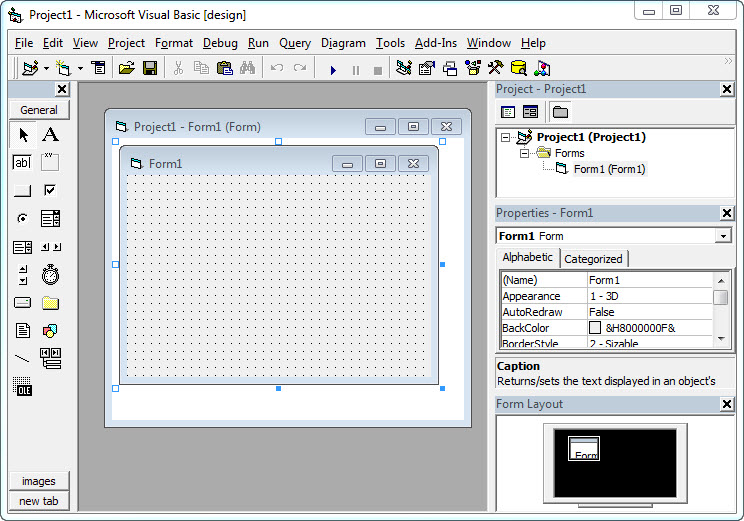Open the Form1 object dropdown in Properties
Screen dimensions: 744x521
[x=723, y=236]
